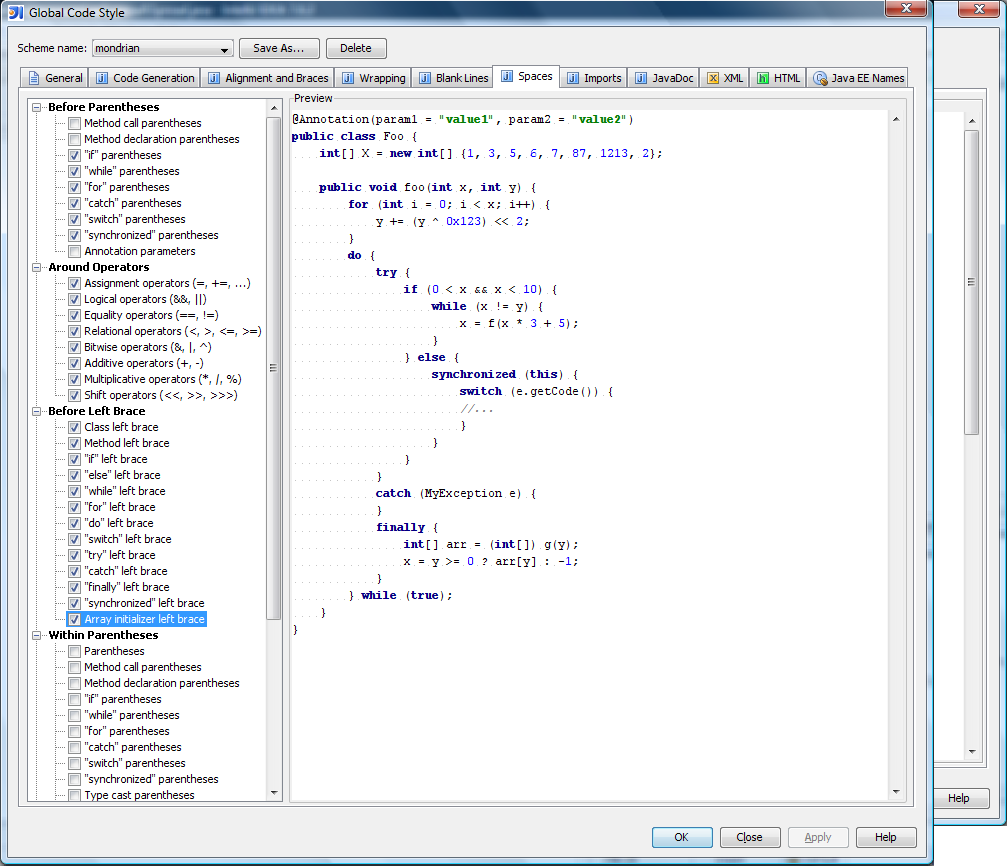This screenshot has height=866, width=1007.
Task: Click the Alignment and Braces tab icon
Action: click(x=214, y=78)
